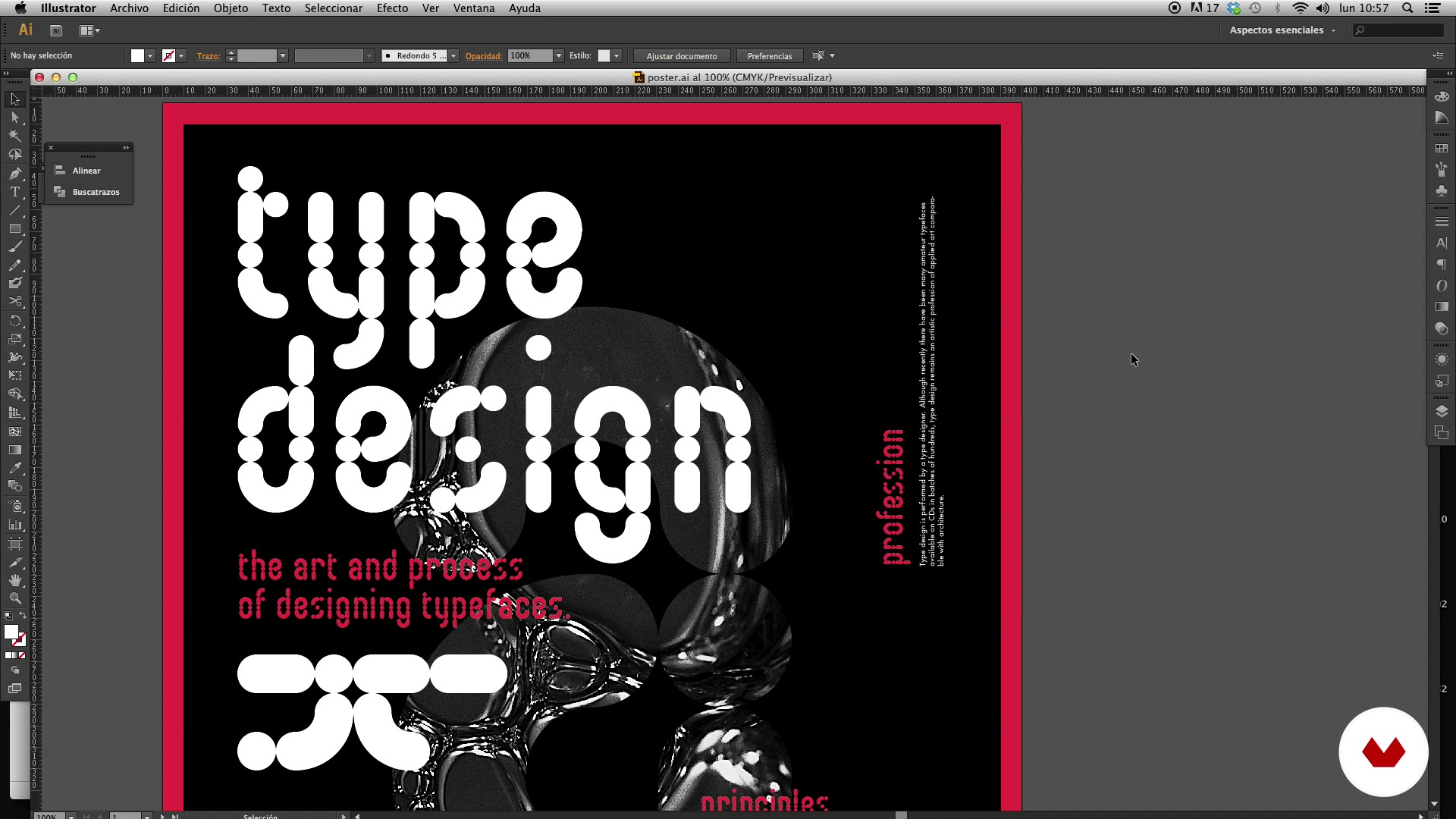The height and width of the screenshot is (819, 1456).
Task: Open the arrange documents dropdown
Action: [x=89, y=30]
